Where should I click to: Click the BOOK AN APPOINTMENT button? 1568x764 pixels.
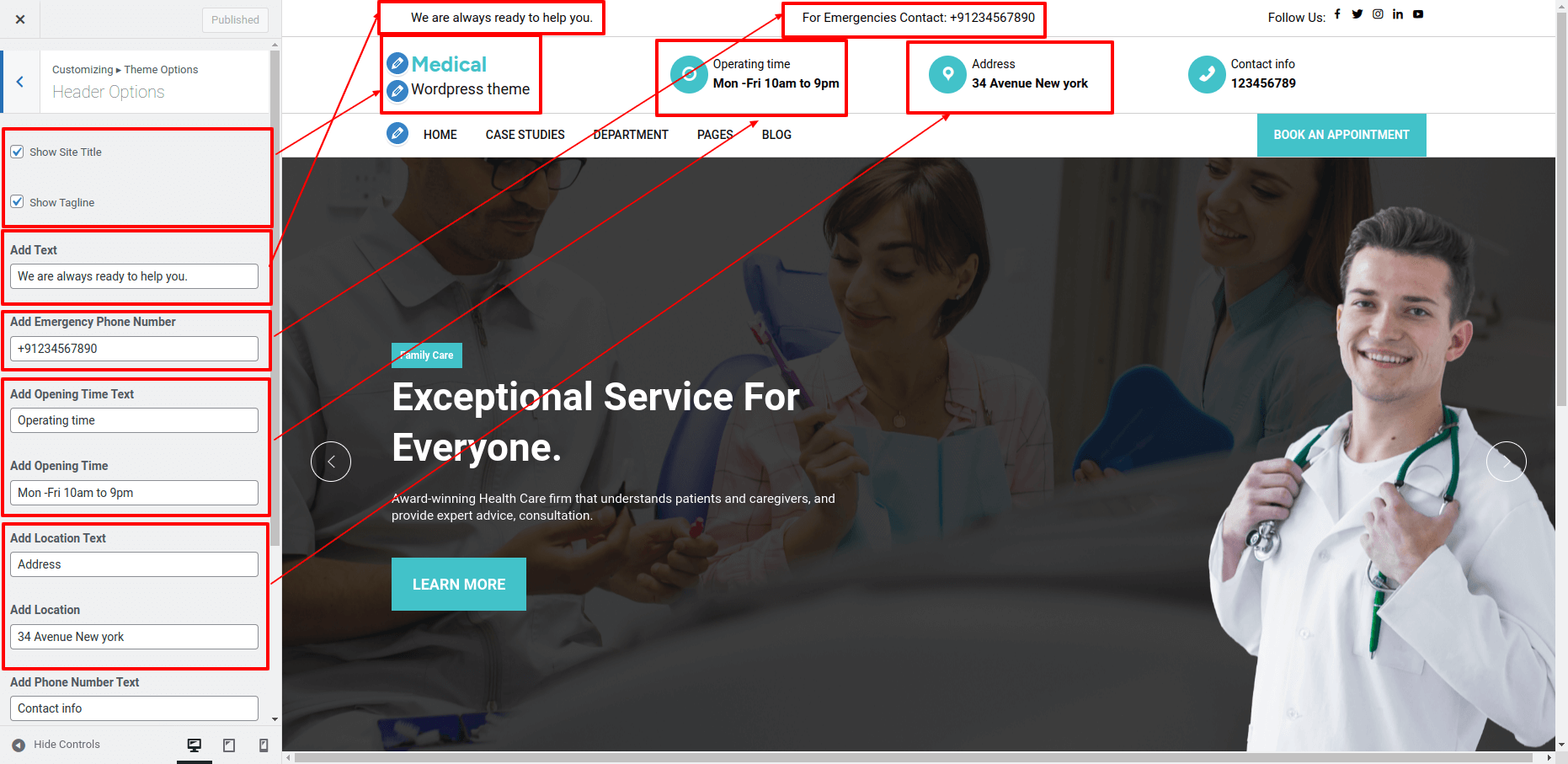click(1341, 135)
